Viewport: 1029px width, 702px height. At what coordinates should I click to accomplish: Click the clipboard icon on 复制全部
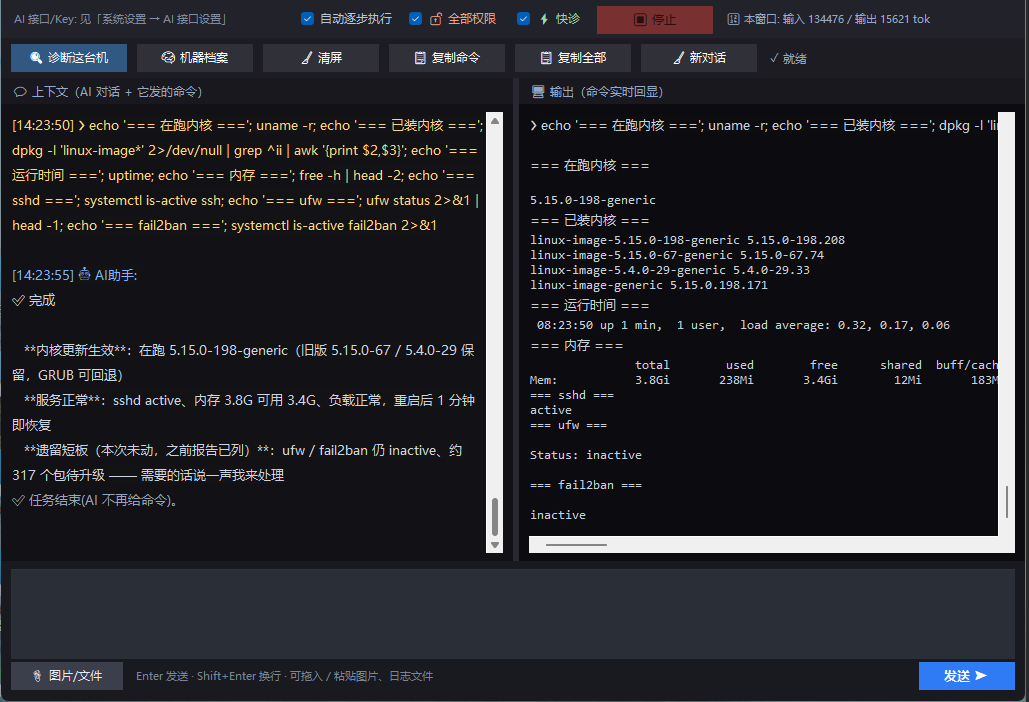tap(546, 58)
